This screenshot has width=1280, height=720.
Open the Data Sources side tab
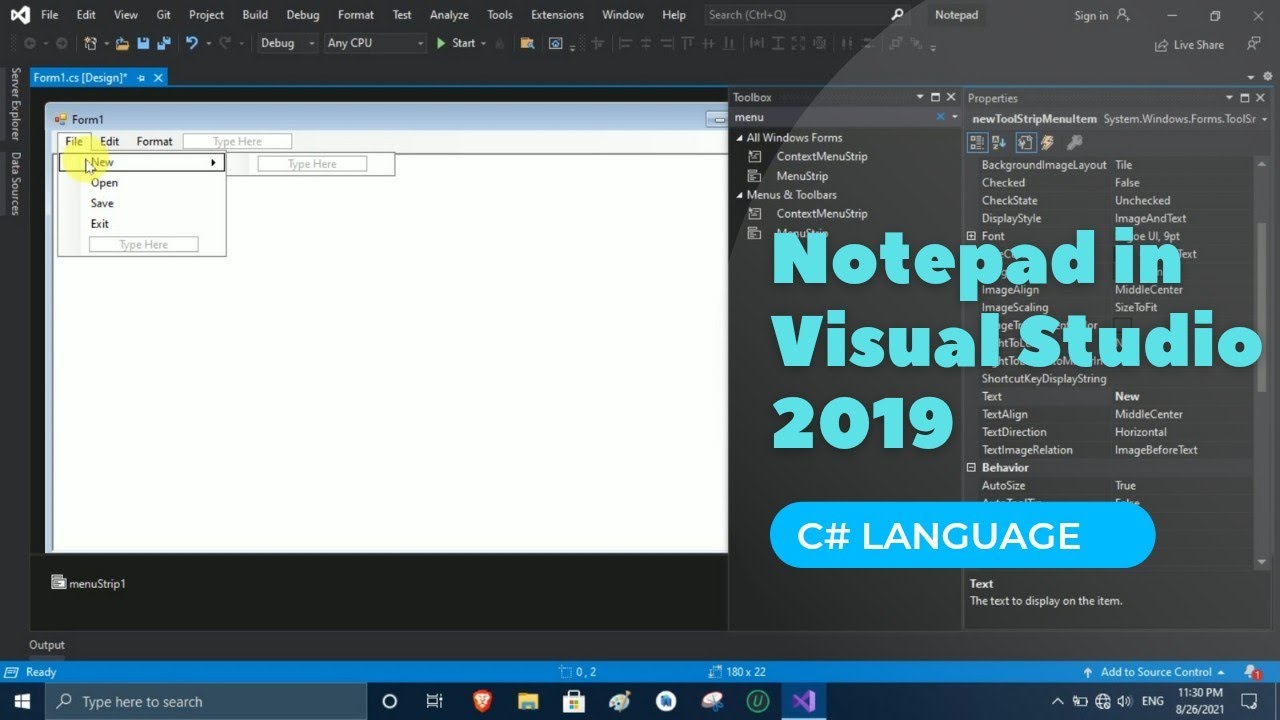pos(15,183)
